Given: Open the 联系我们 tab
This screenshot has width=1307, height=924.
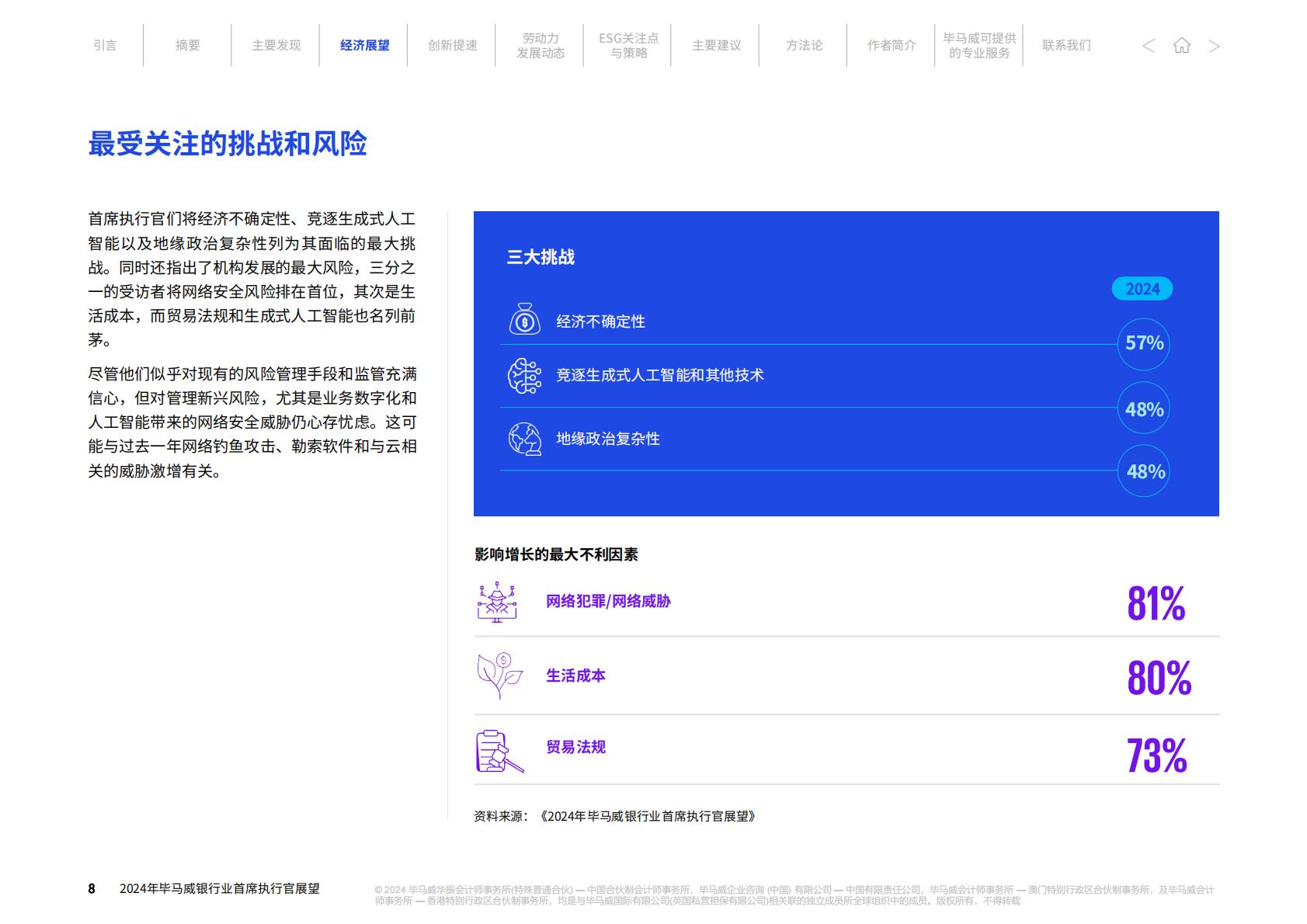Looking at the screenshot, I should (1066, 45).
